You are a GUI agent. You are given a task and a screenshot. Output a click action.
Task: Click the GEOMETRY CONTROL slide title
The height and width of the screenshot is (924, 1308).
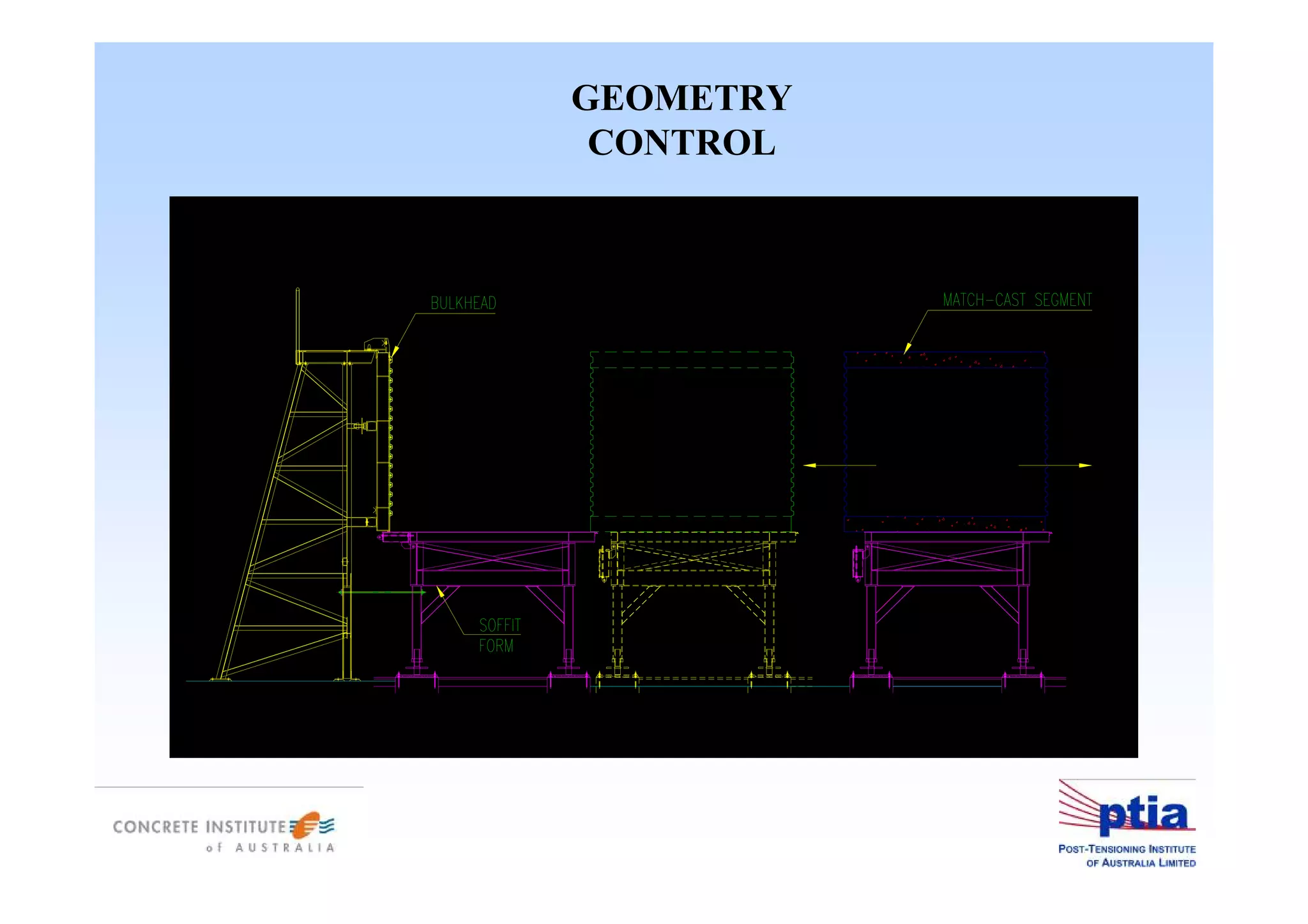pyautogui.click(x=681, y=119)
